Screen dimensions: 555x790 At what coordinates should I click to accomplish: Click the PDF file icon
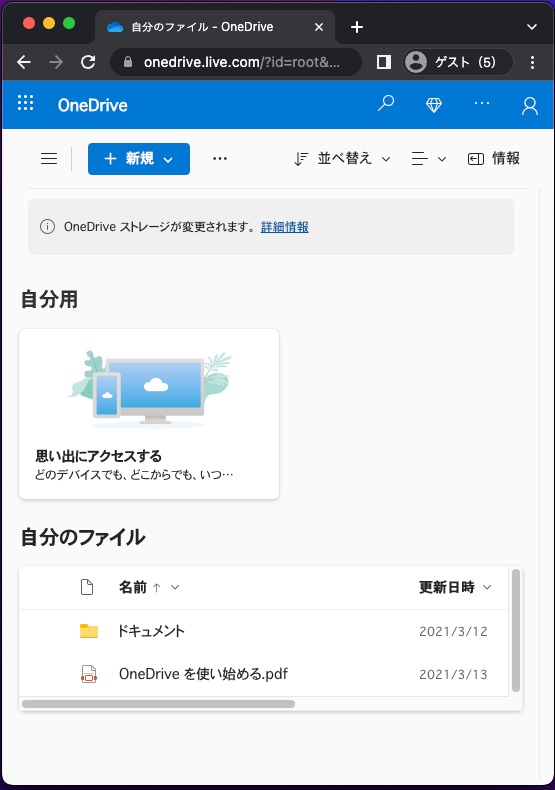[x=89, y=674]
